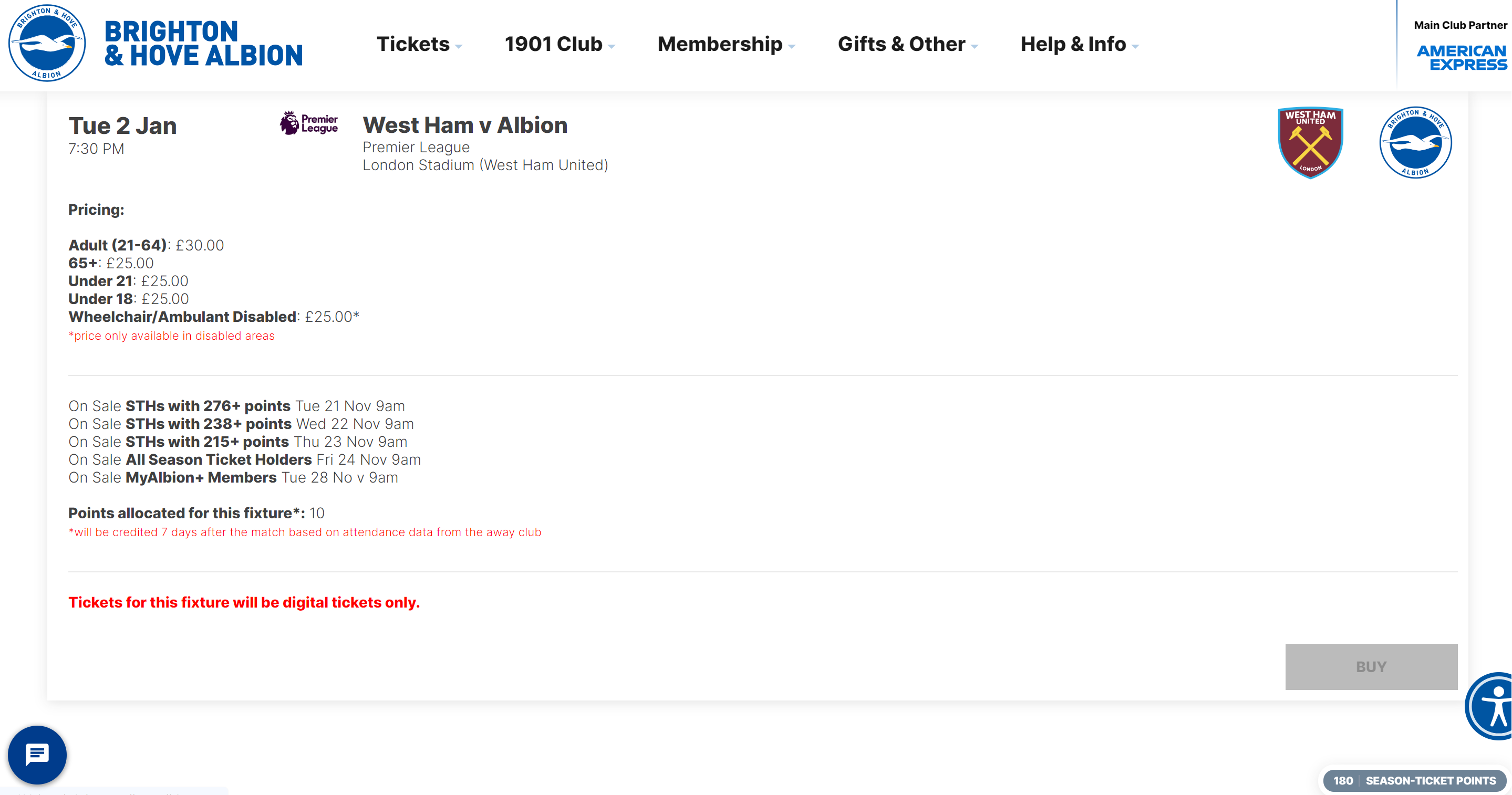The image size is (1512, 795).
Task: Open the live chat bubble icon
Action: pyautogui.click(x=37, y=755)
